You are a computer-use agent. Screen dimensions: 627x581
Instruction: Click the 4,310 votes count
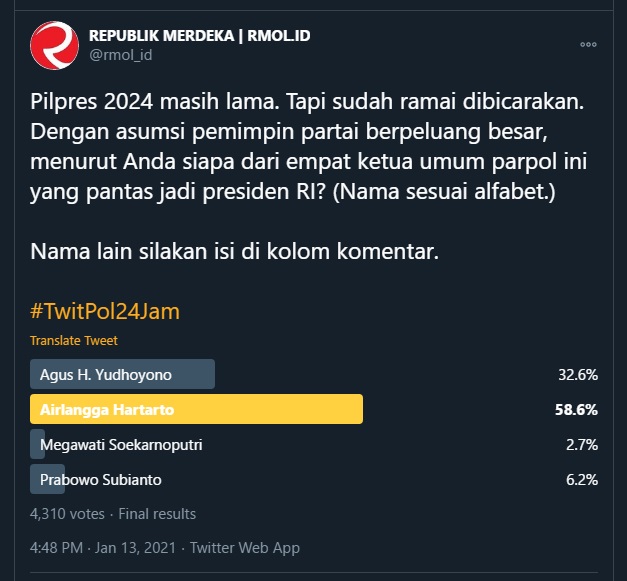[68, 514]
